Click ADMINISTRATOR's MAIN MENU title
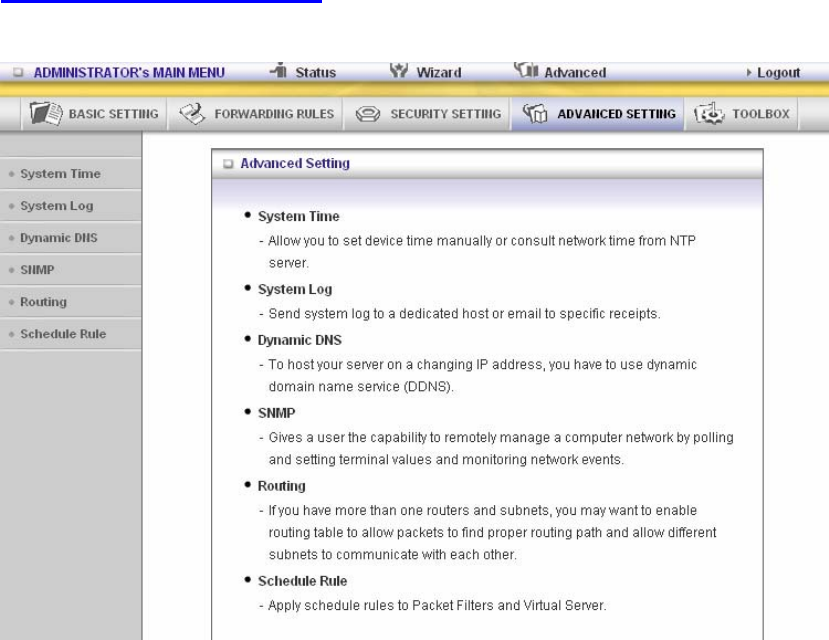The image size is (829, 640). click(130, 72)
